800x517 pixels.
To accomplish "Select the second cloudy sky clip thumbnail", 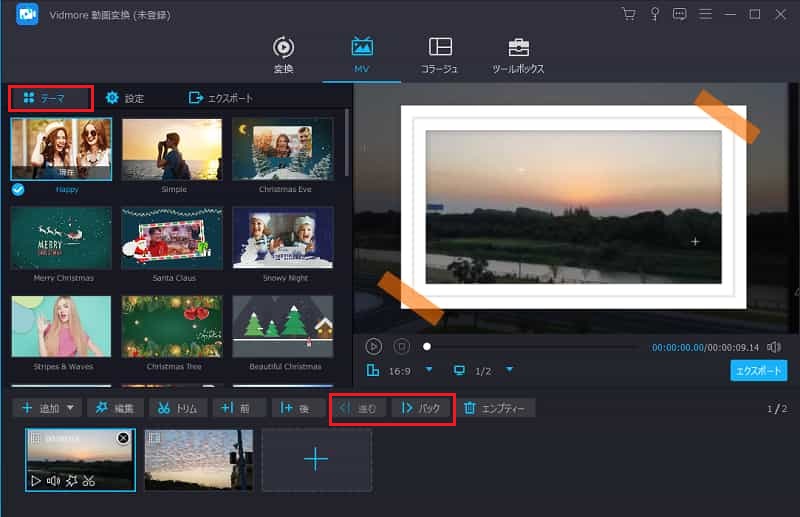I will point(199,460).
